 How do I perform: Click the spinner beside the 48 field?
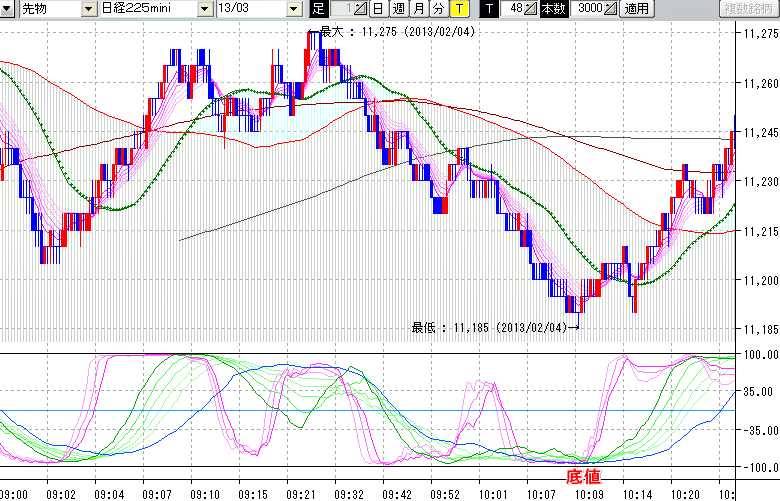pos(531,9)
